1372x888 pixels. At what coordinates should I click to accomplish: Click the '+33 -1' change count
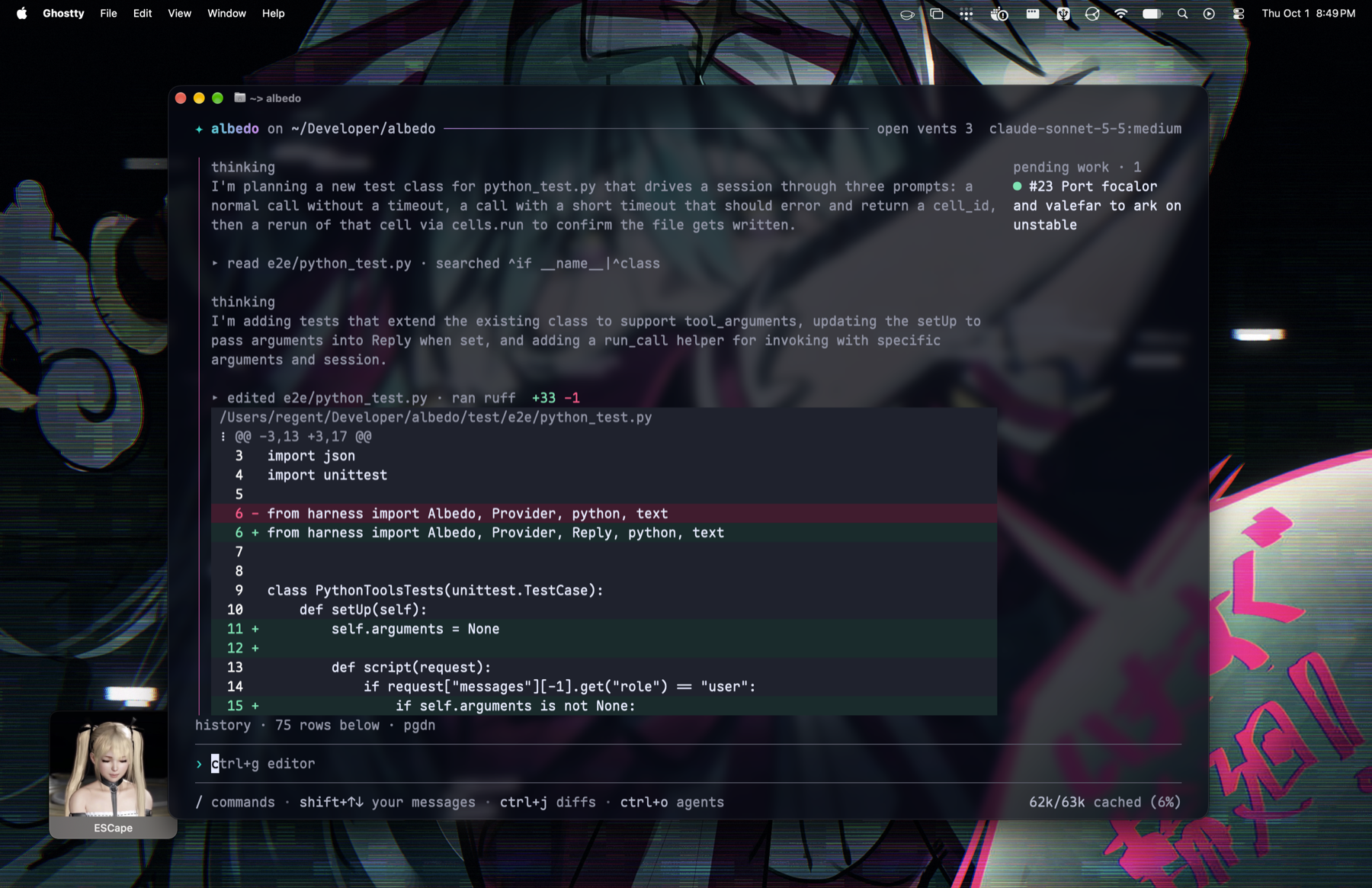click(556, 398)
